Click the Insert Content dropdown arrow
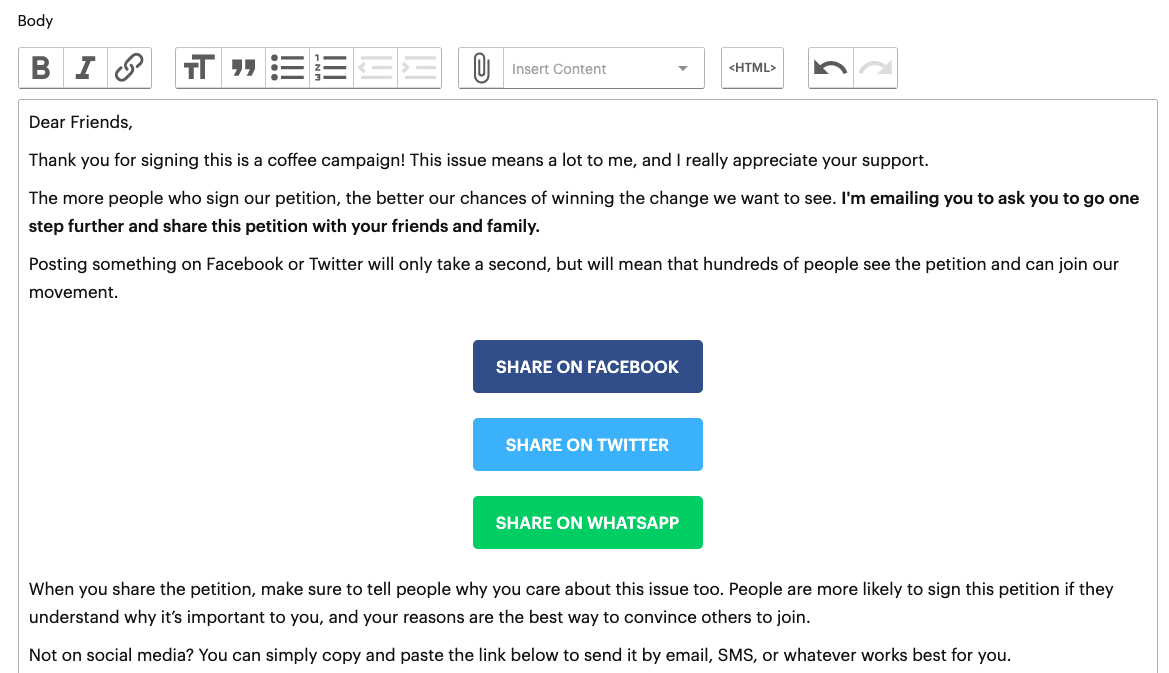 [683, 69]
